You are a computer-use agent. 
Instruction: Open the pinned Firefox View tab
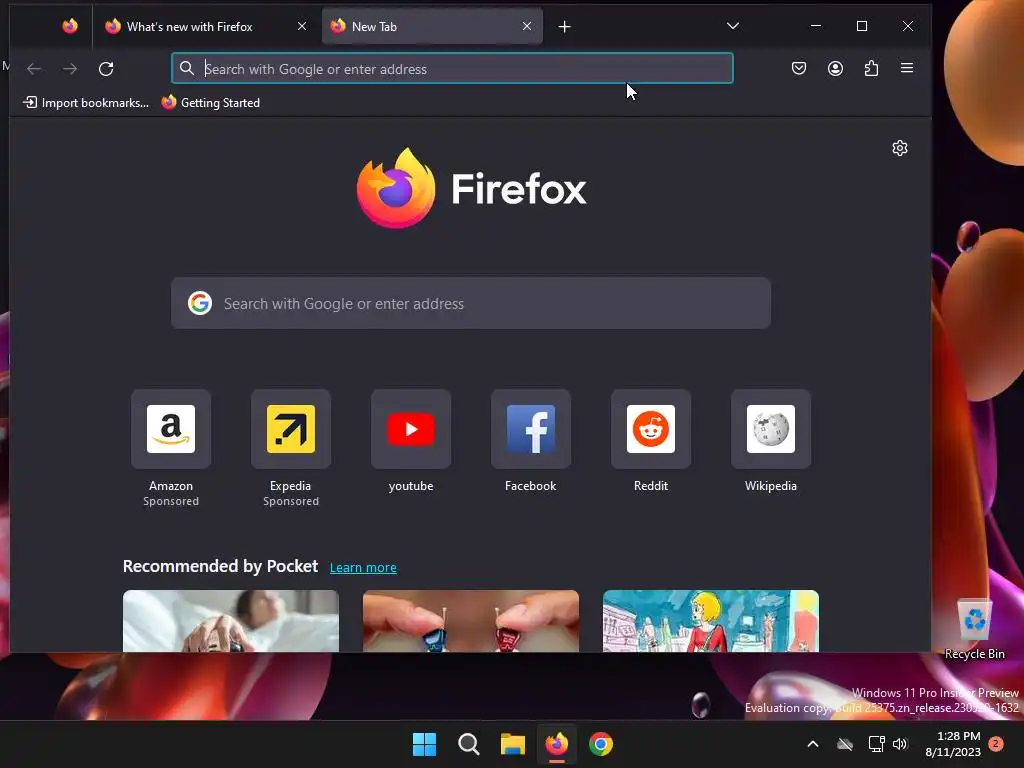point(70,26)
